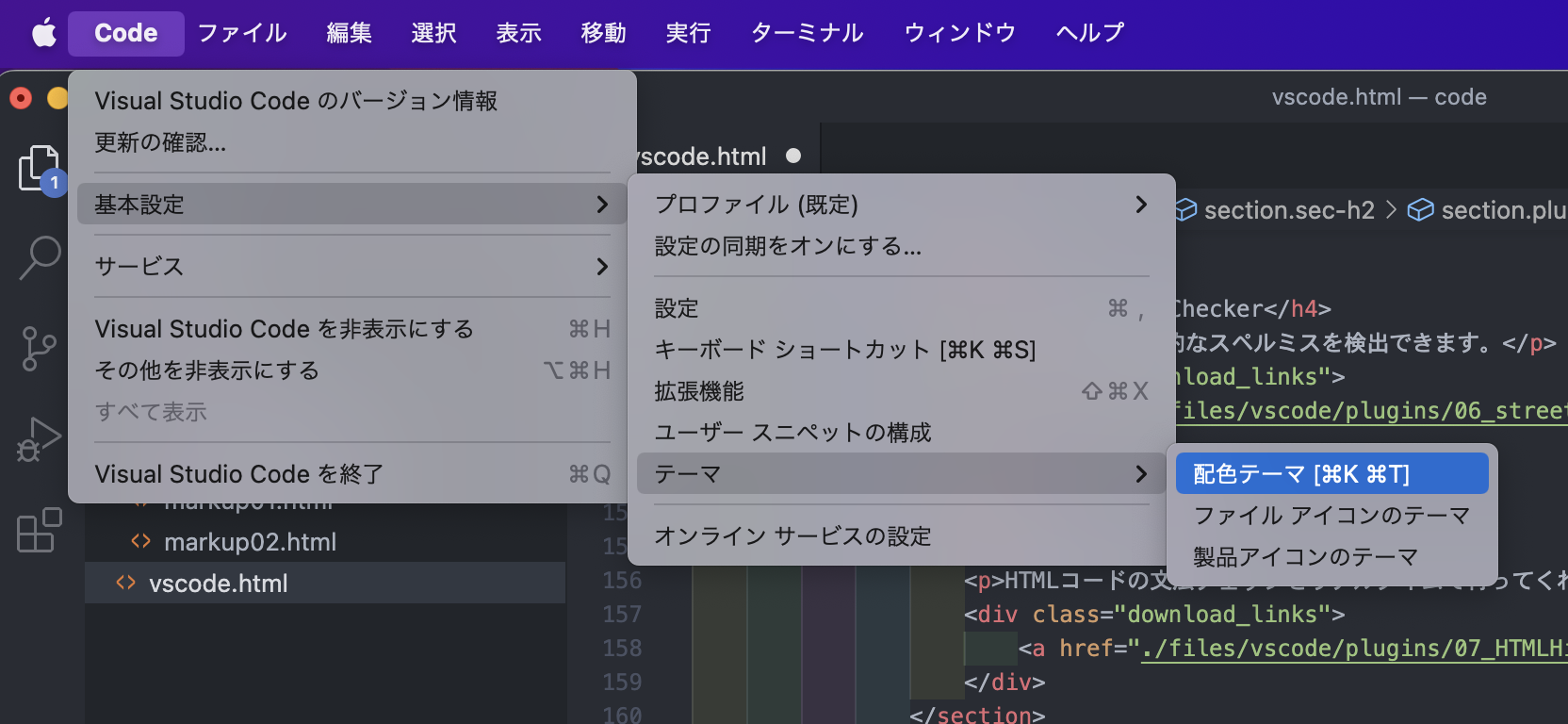
Task: Open the Extensions blocks icon
Action: tap(39, 530)
